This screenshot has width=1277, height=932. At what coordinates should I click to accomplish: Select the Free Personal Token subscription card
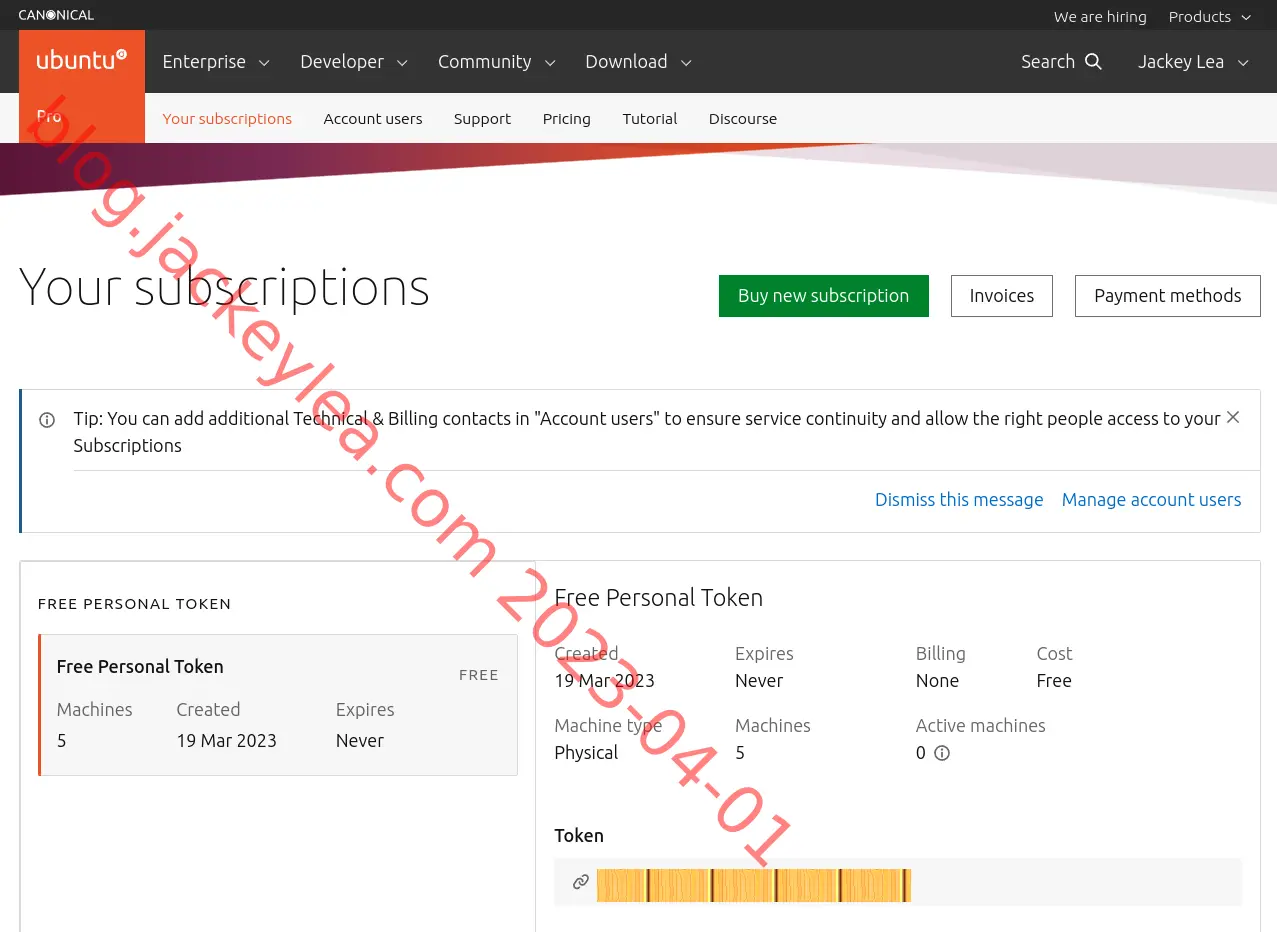click(x=278, y=705)
